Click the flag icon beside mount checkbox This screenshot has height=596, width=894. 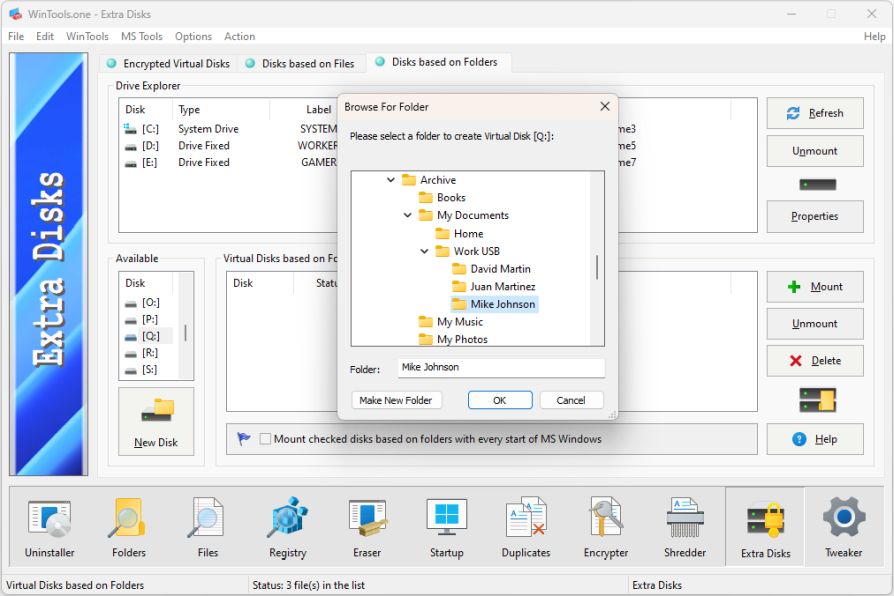243,439
